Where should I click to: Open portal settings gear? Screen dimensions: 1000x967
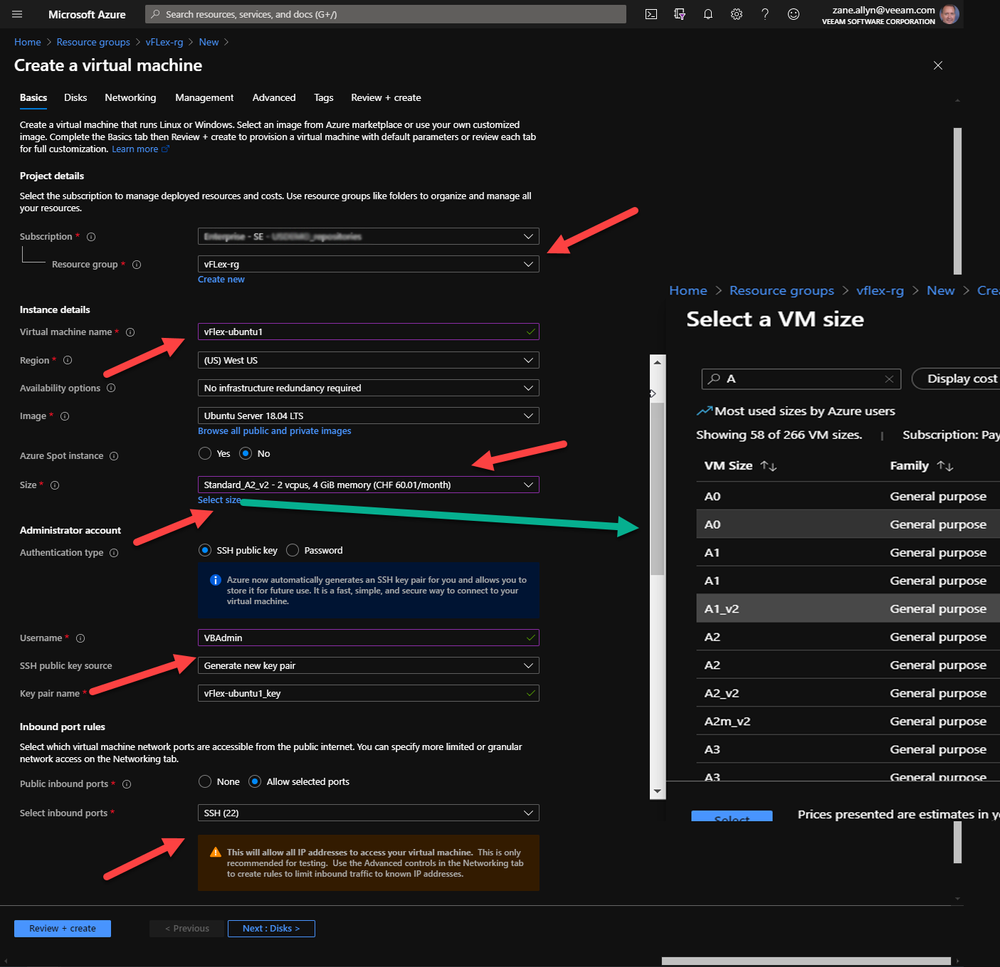[736, 14]
